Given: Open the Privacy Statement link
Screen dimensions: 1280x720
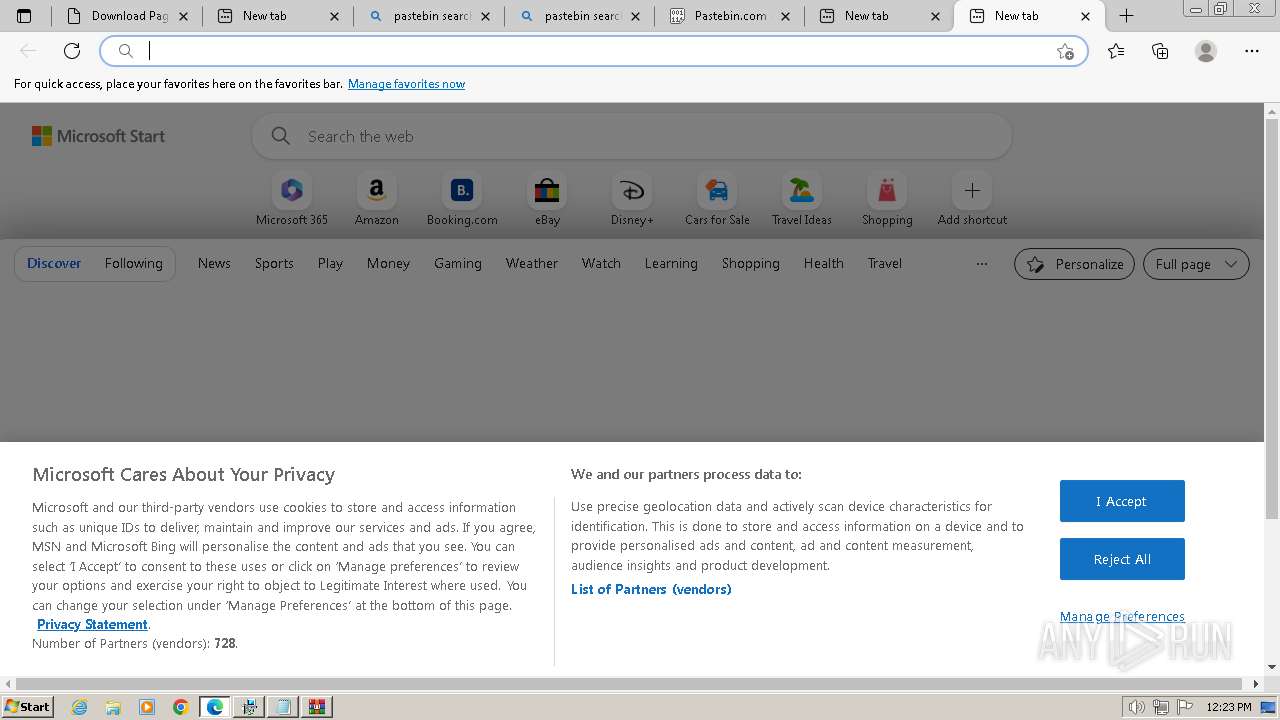Looking at the screenshot, I should (92, 625).
